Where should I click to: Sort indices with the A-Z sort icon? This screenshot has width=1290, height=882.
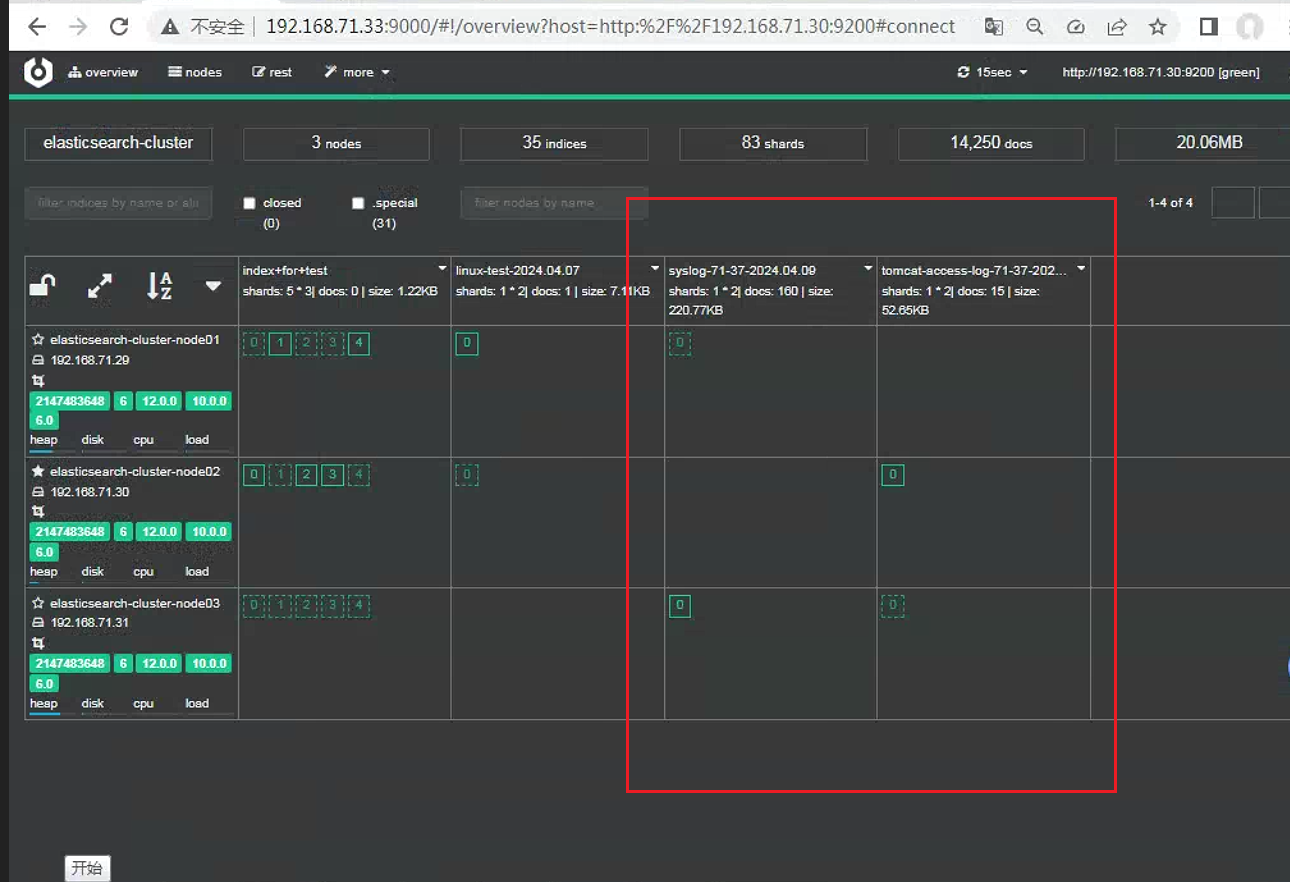coord(160,286)
